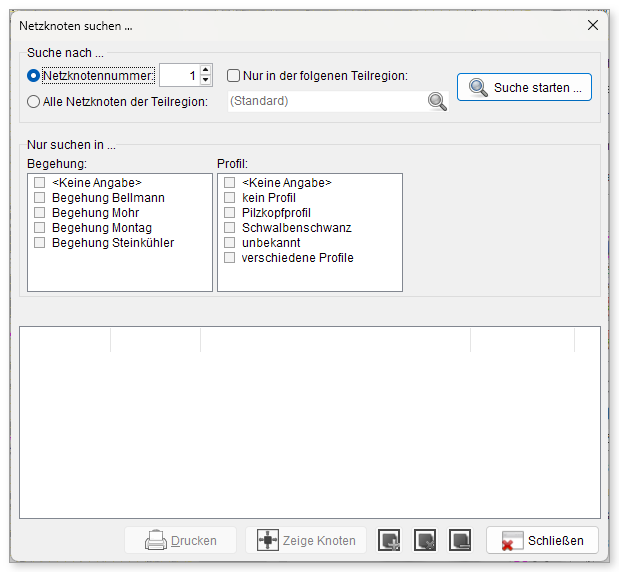Click the Netzknotennummer number field
Viewport: 619px width, 572px height.
(x=180, y=75)
